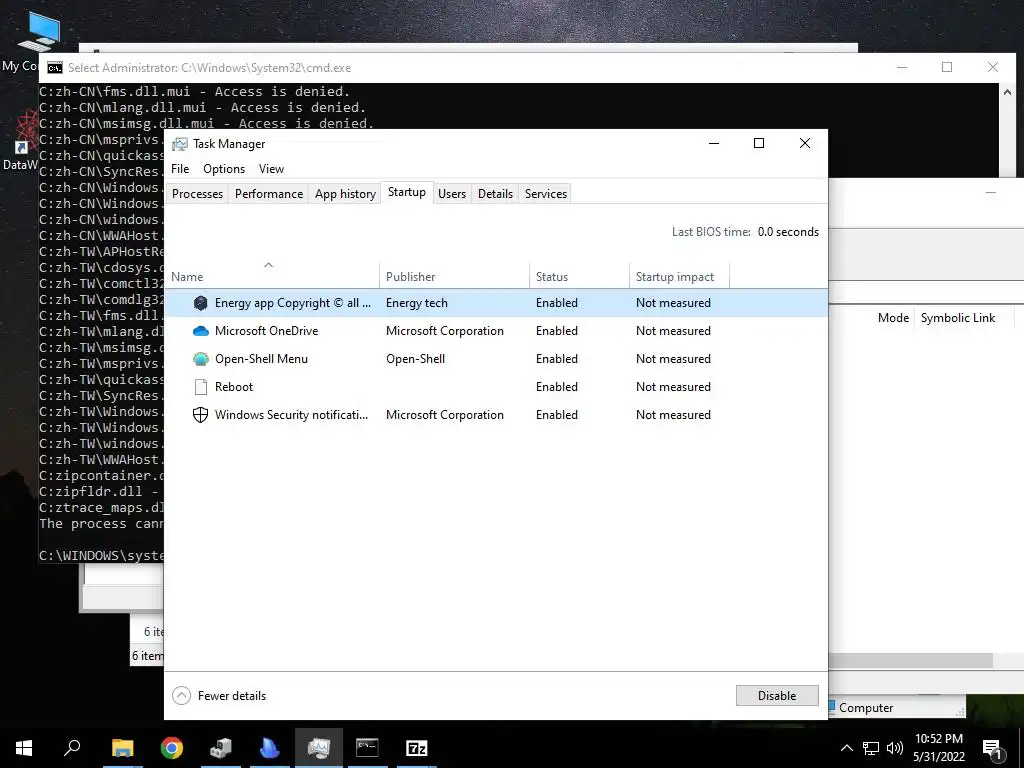Click Enabled status in the Reboot row
This screenshot has height=768, width=1024.
click(557, 387)
